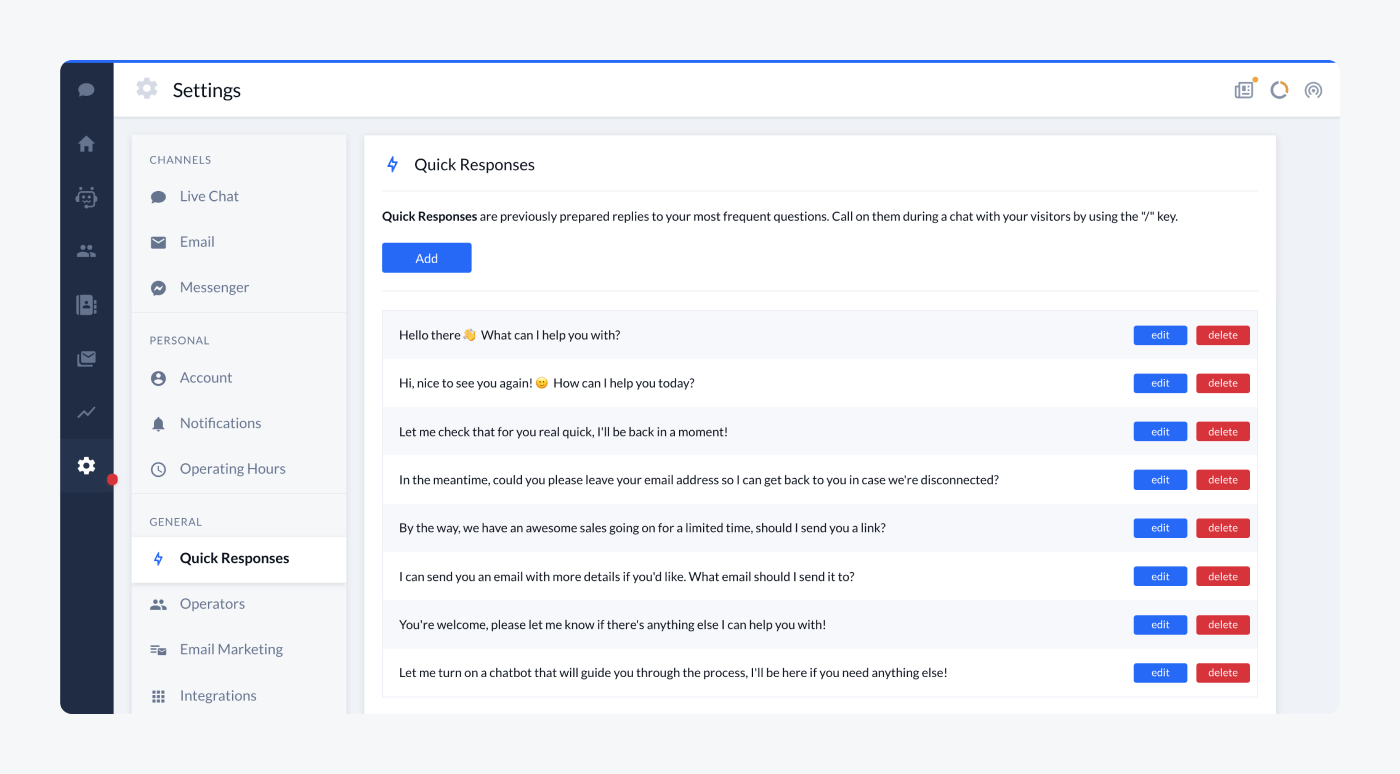Click Add to create a quick response
Screen dimensions: 1400x774
click(426, 257)
